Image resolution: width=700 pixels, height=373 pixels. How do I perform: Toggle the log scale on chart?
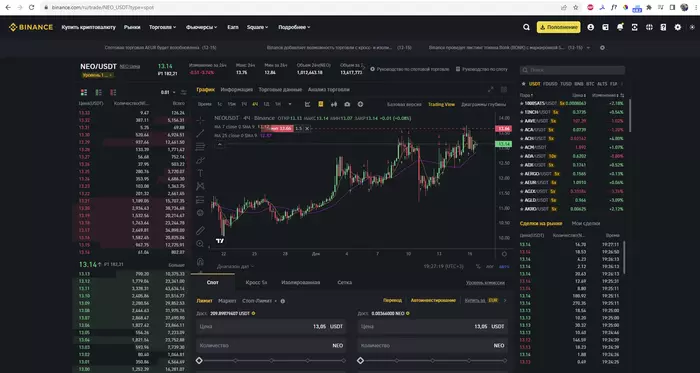pos(490,266)
